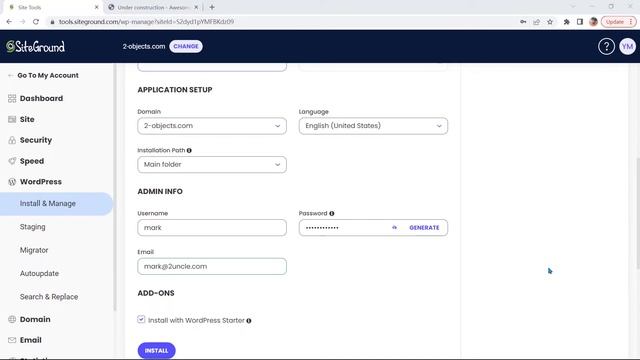Click the Email envelope icon
Screen dimensions: 640x360
(x=12, y=340)
